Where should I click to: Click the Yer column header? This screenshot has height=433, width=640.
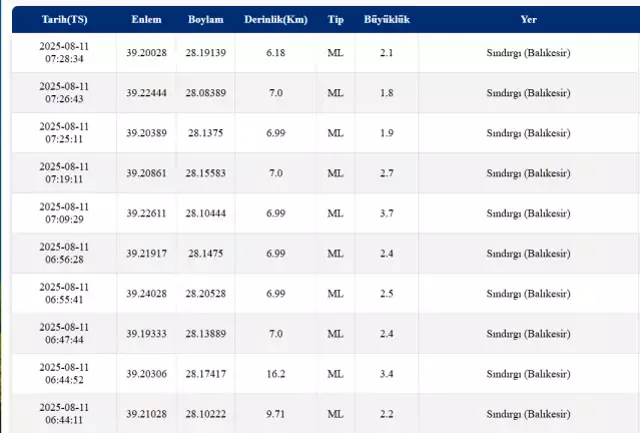(529, 20)
